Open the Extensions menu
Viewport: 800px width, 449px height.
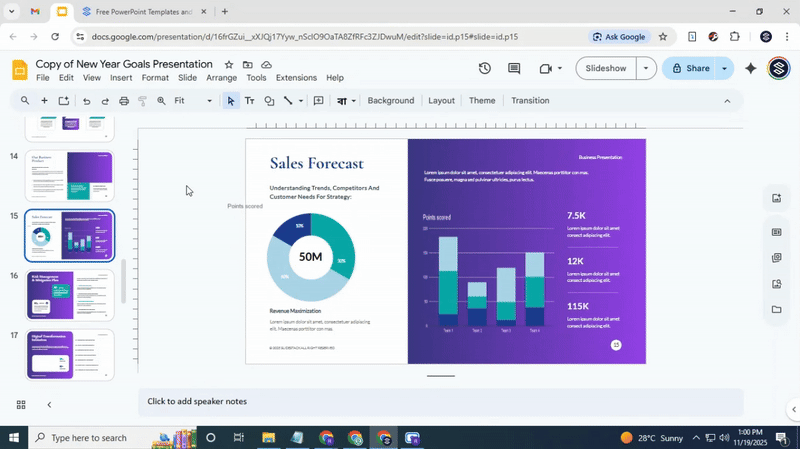(296, 78)
